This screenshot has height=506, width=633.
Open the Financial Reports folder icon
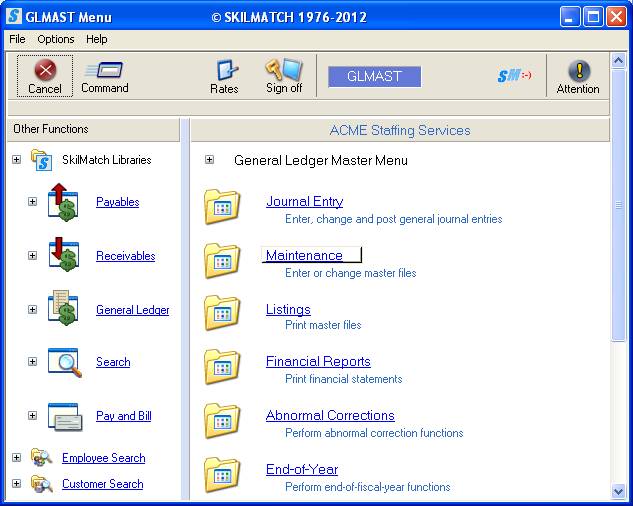(222, 367)
